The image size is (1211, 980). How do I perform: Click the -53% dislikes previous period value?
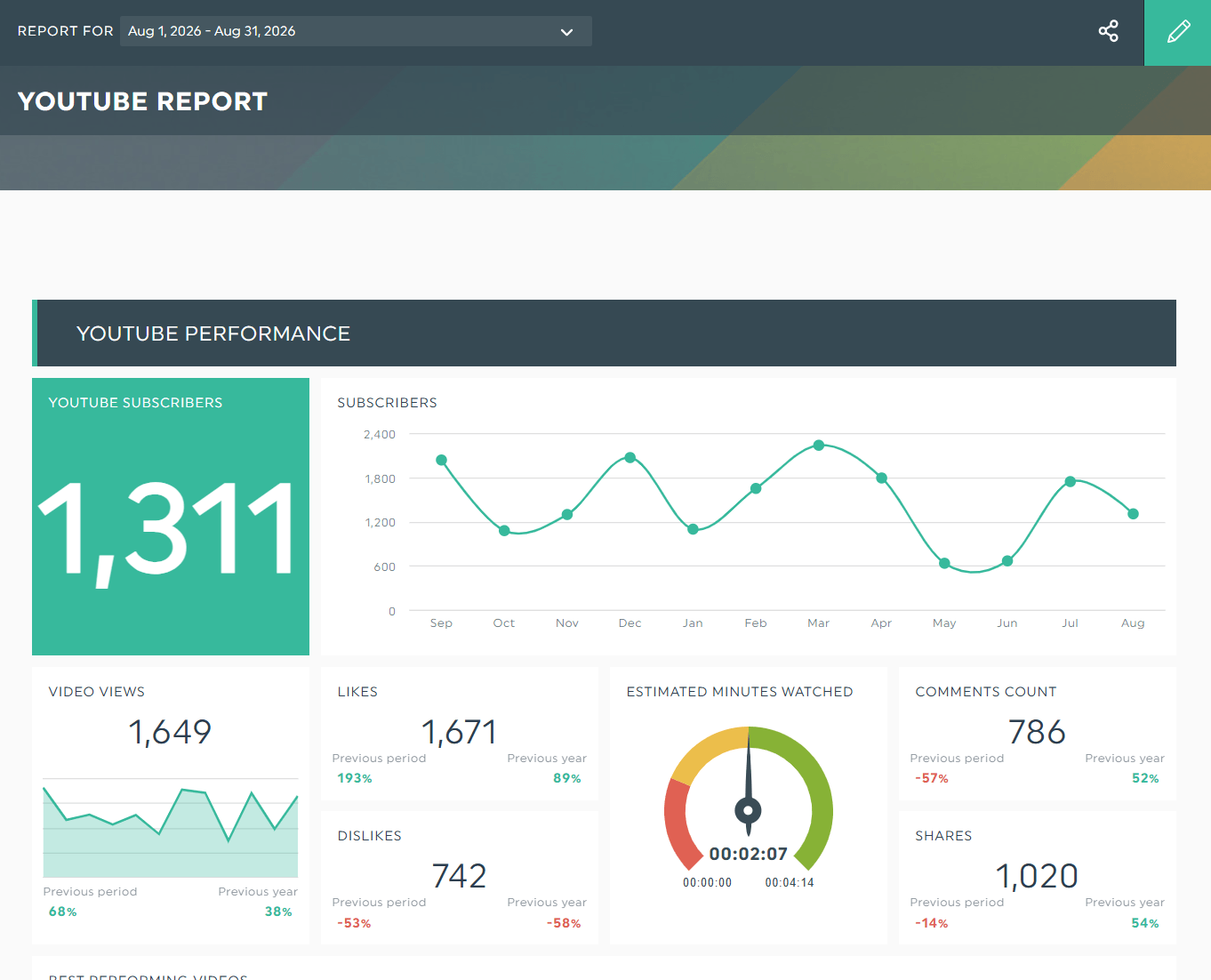click(x=354, y=923)
